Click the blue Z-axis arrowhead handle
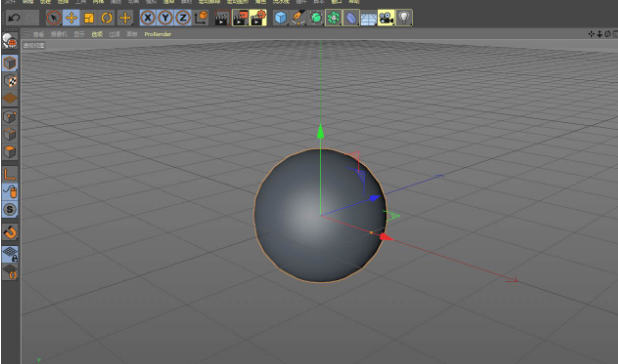 coord(375,198)
